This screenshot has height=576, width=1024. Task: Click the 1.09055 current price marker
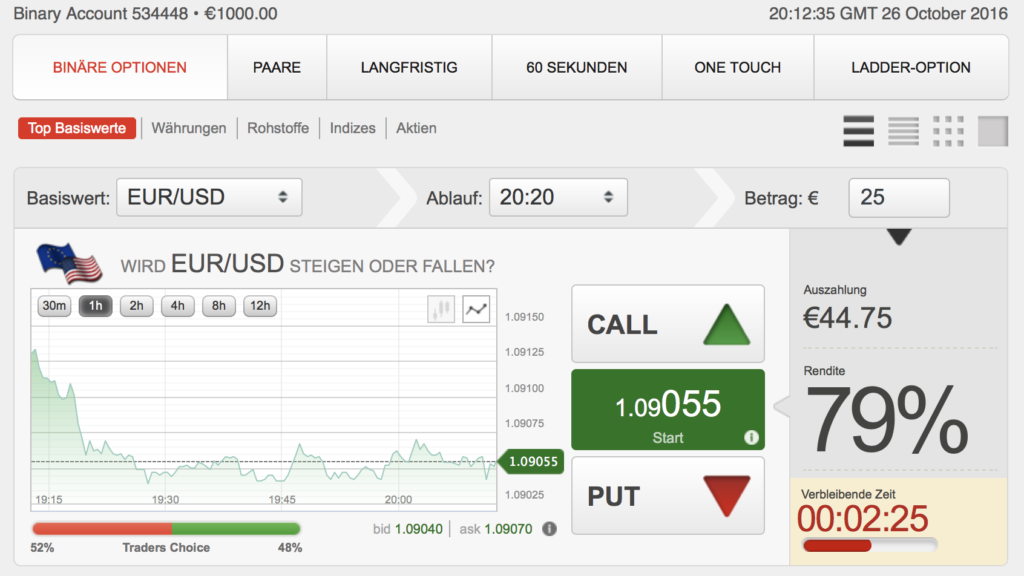click(531, 462)
